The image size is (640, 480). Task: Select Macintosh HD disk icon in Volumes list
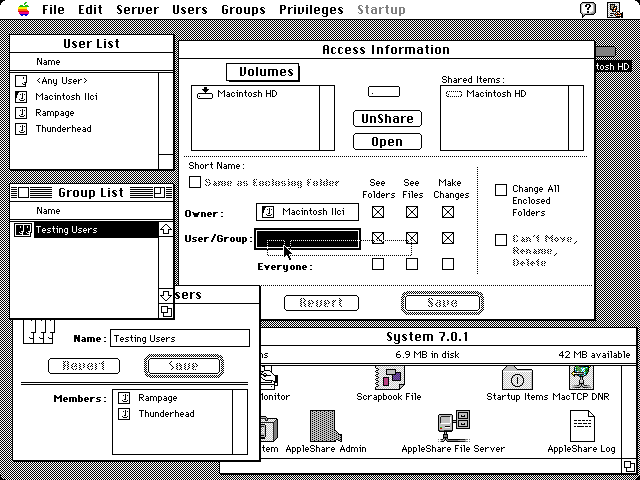pyautogui.click(x=205, y=93)
